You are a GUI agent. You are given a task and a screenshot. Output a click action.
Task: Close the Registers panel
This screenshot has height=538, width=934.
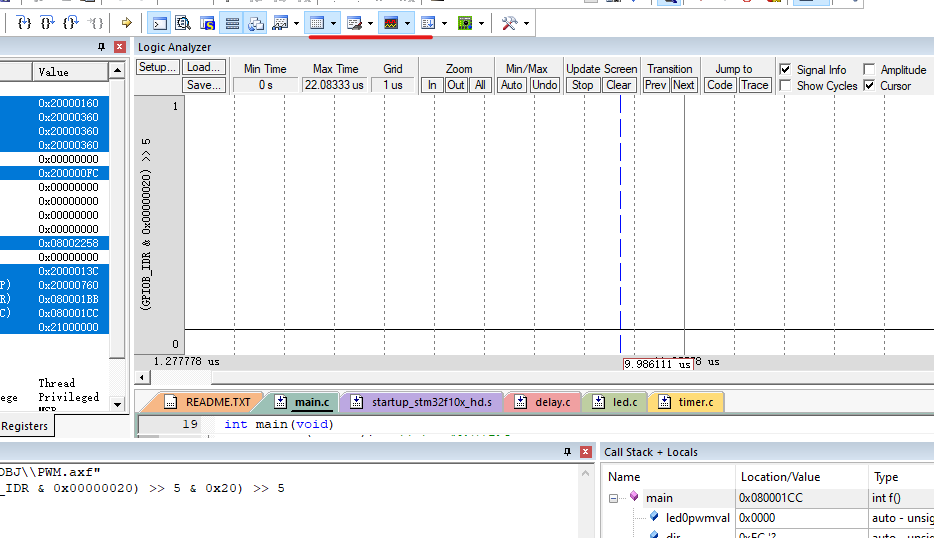click(120, 47)
